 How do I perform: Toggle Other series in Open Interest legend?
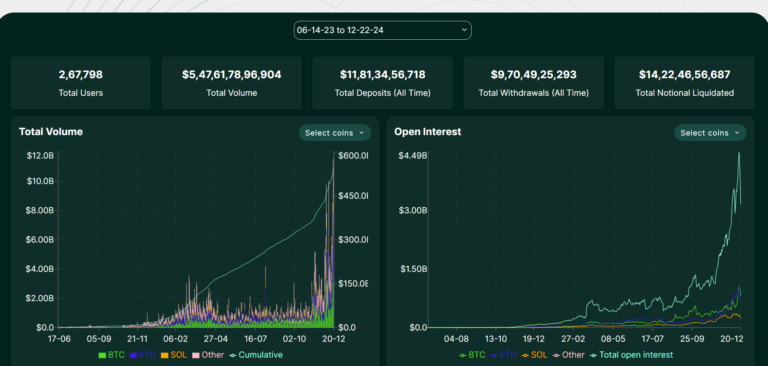tap(569, 355)
